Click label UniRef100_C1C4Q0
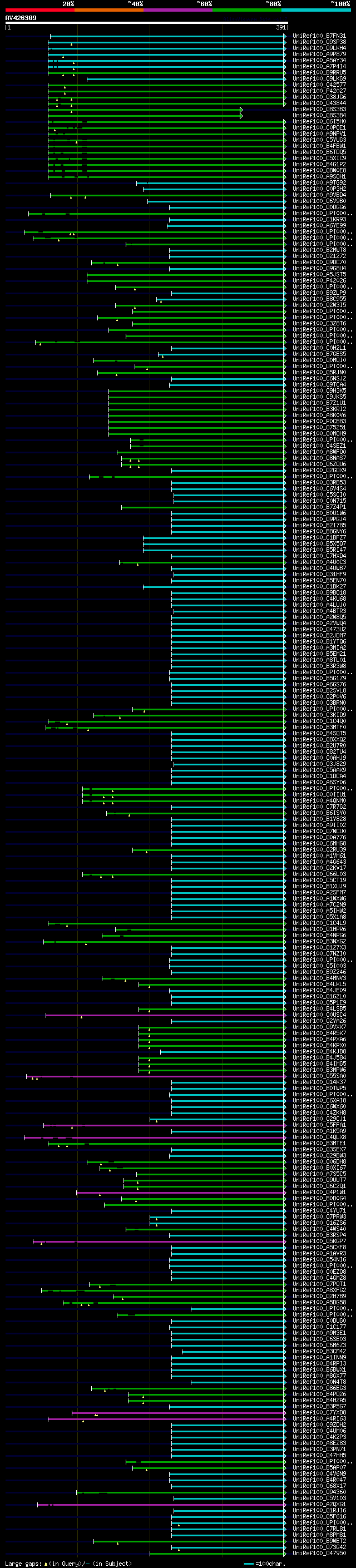 pos(319,721)
